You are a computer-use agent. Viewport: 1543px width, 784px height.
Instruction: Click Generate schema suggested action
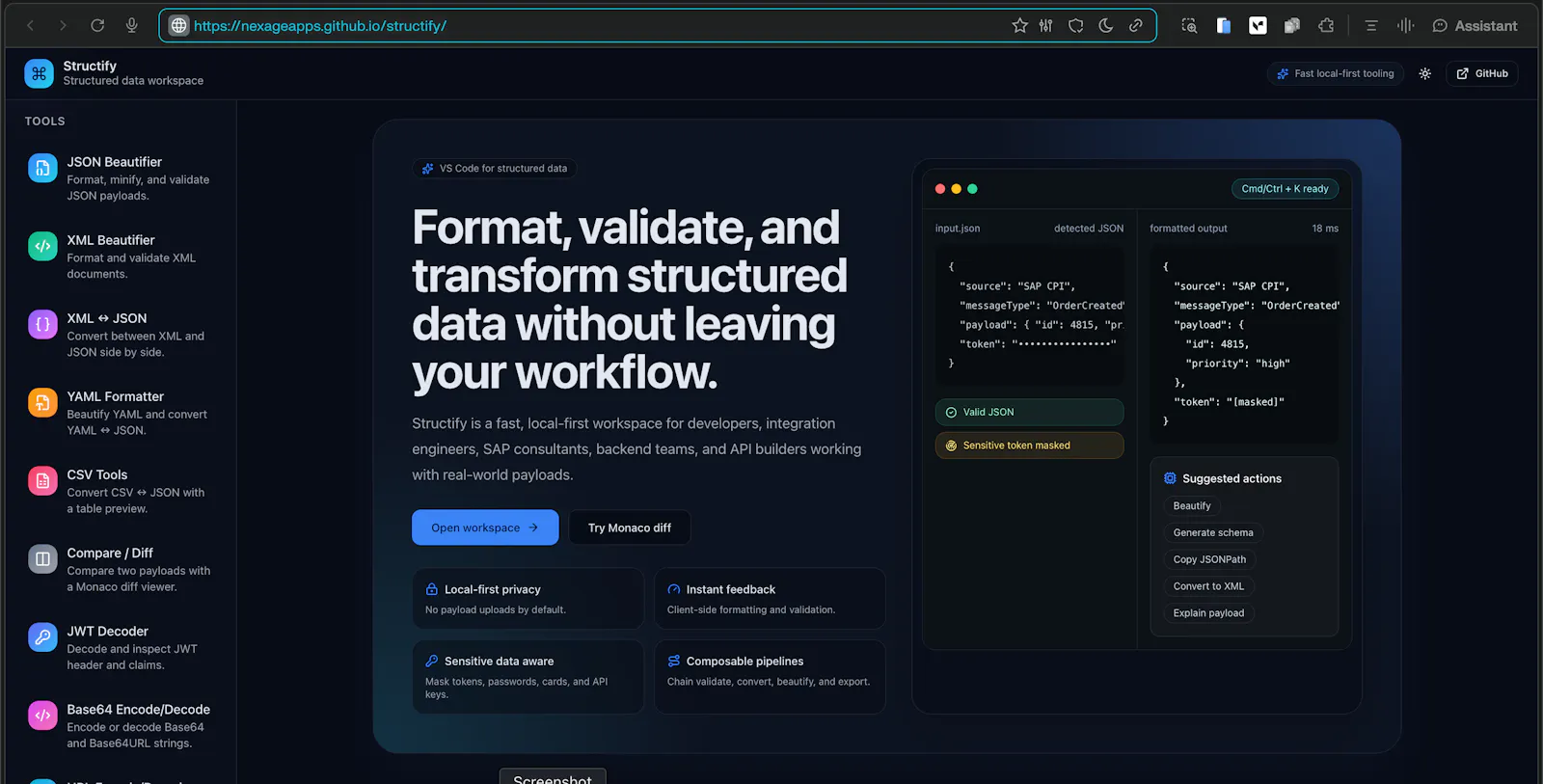coord(1213,533)
